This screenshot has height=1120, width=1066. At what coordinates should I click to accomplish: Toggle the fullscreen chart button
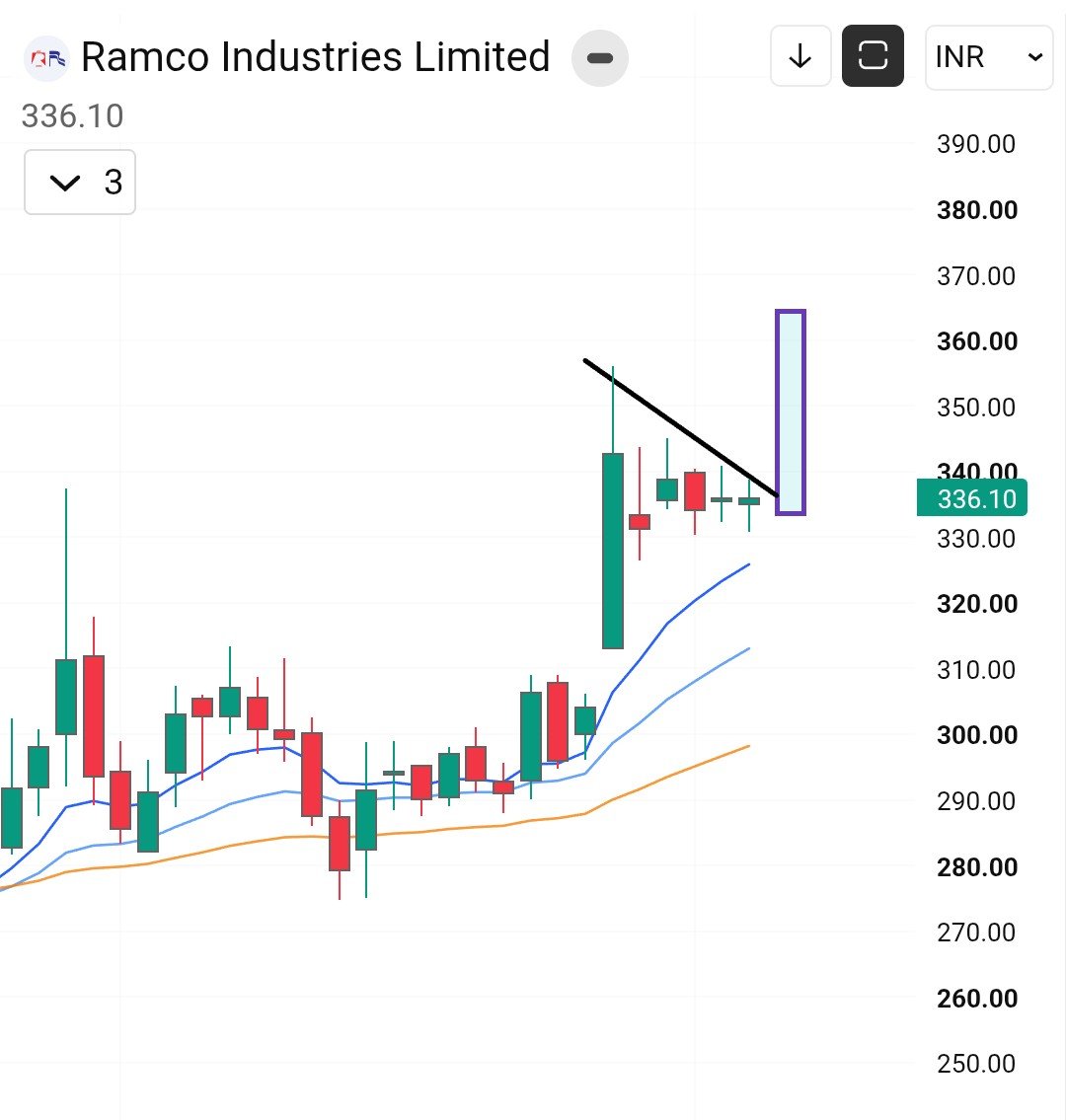(x=873, y=55)
